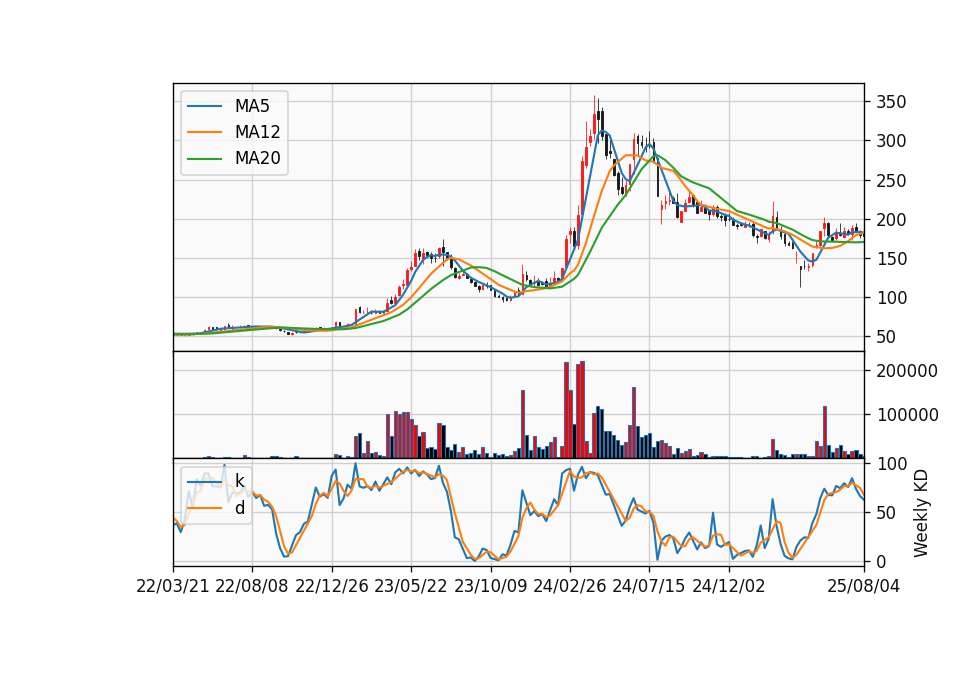Click the 250 price axis label
The height and width of the screenshot is (690, 960).
891,181
